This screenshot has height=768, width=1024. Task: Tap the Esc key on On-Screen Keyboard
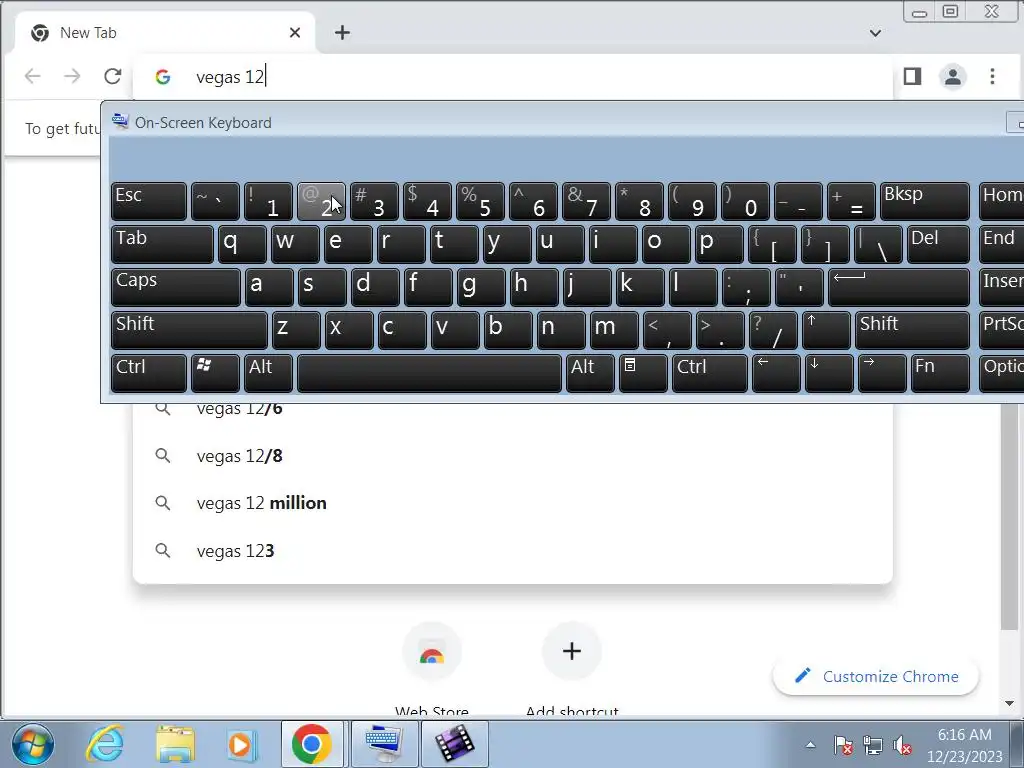[x=149, y=201]
